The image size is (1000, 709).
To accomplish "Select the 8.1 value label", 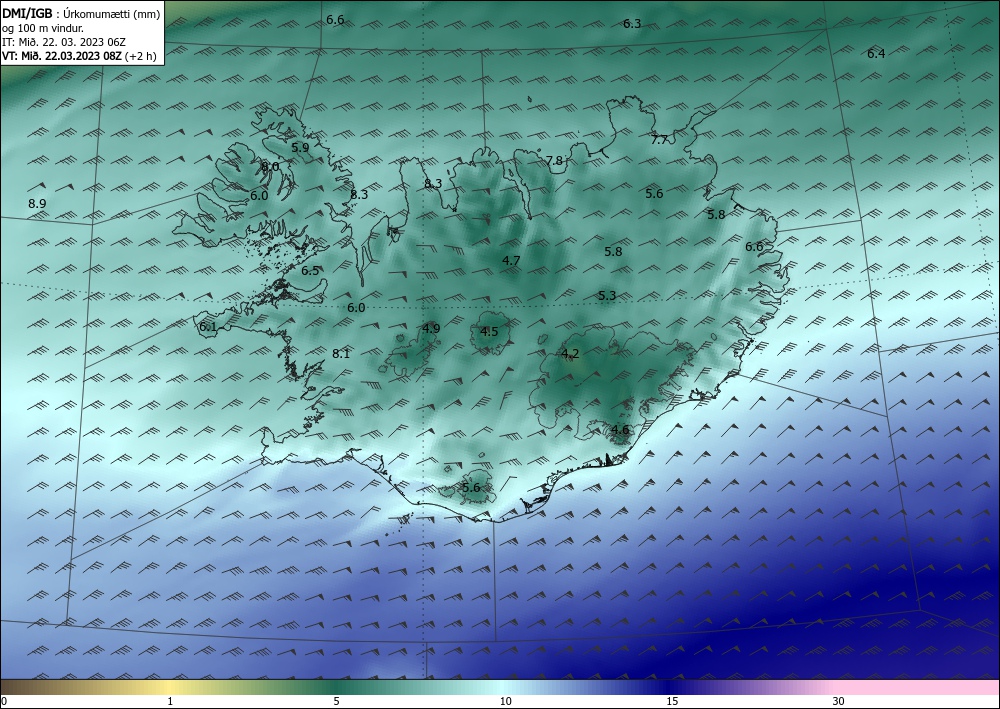I will 341,354.
